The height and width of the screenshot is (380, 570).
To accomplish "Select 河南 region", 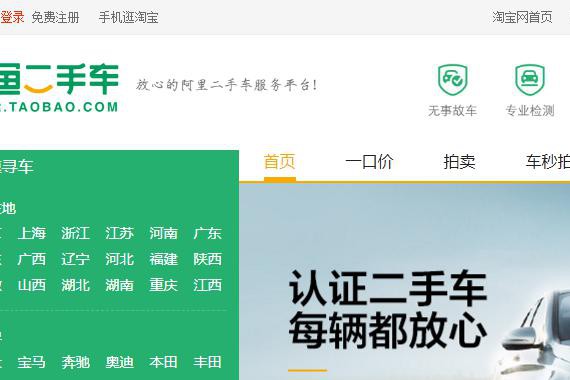I will 164,233.
